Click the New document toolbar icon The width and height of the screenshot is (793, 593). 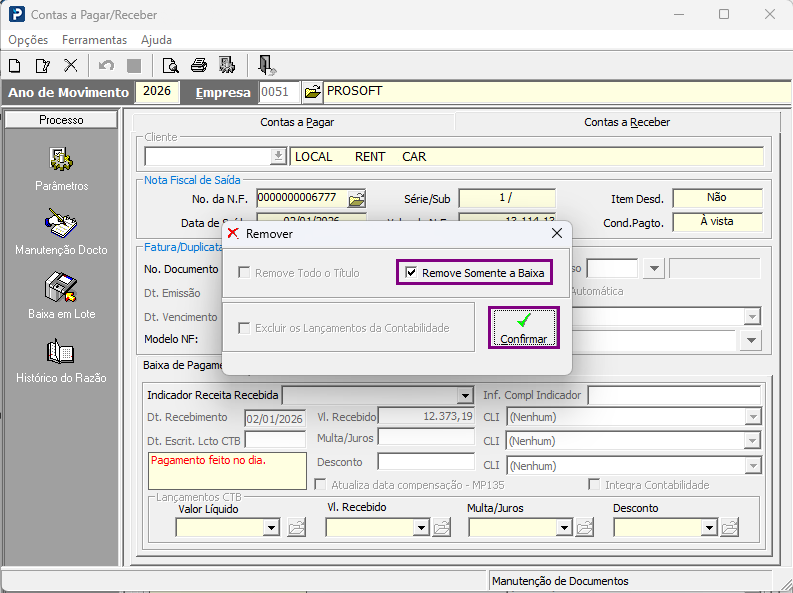tap(15, 66)
